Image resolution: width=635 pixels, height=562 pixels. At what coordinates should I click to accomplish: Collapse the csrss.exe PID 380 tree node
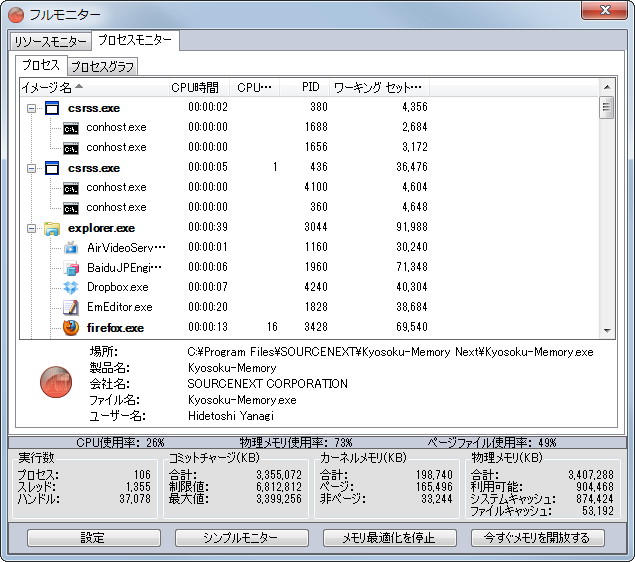click(x=31, y=108)
